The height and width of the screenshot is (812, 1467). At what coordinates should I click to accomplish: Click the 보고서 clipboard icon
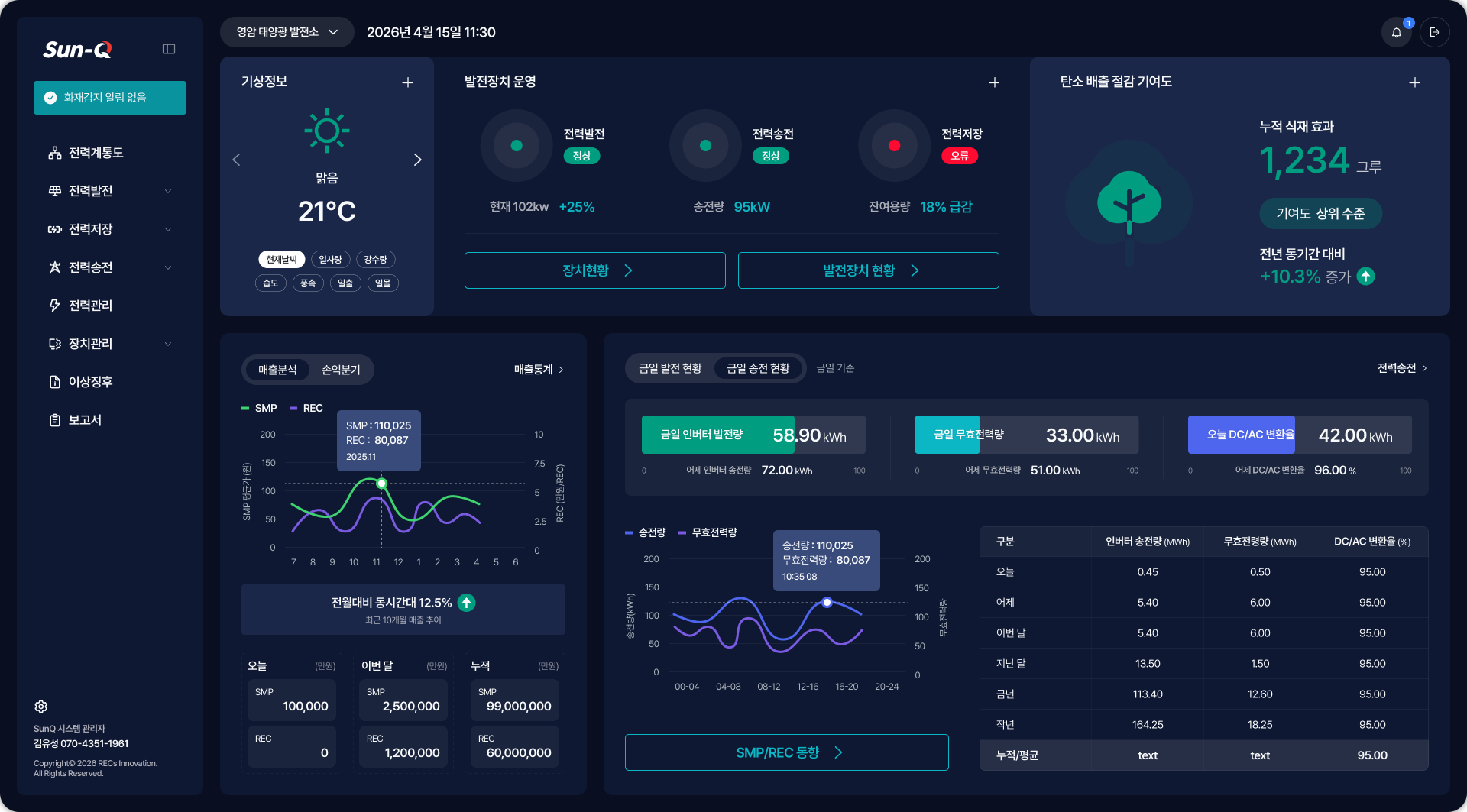point(55,420)
